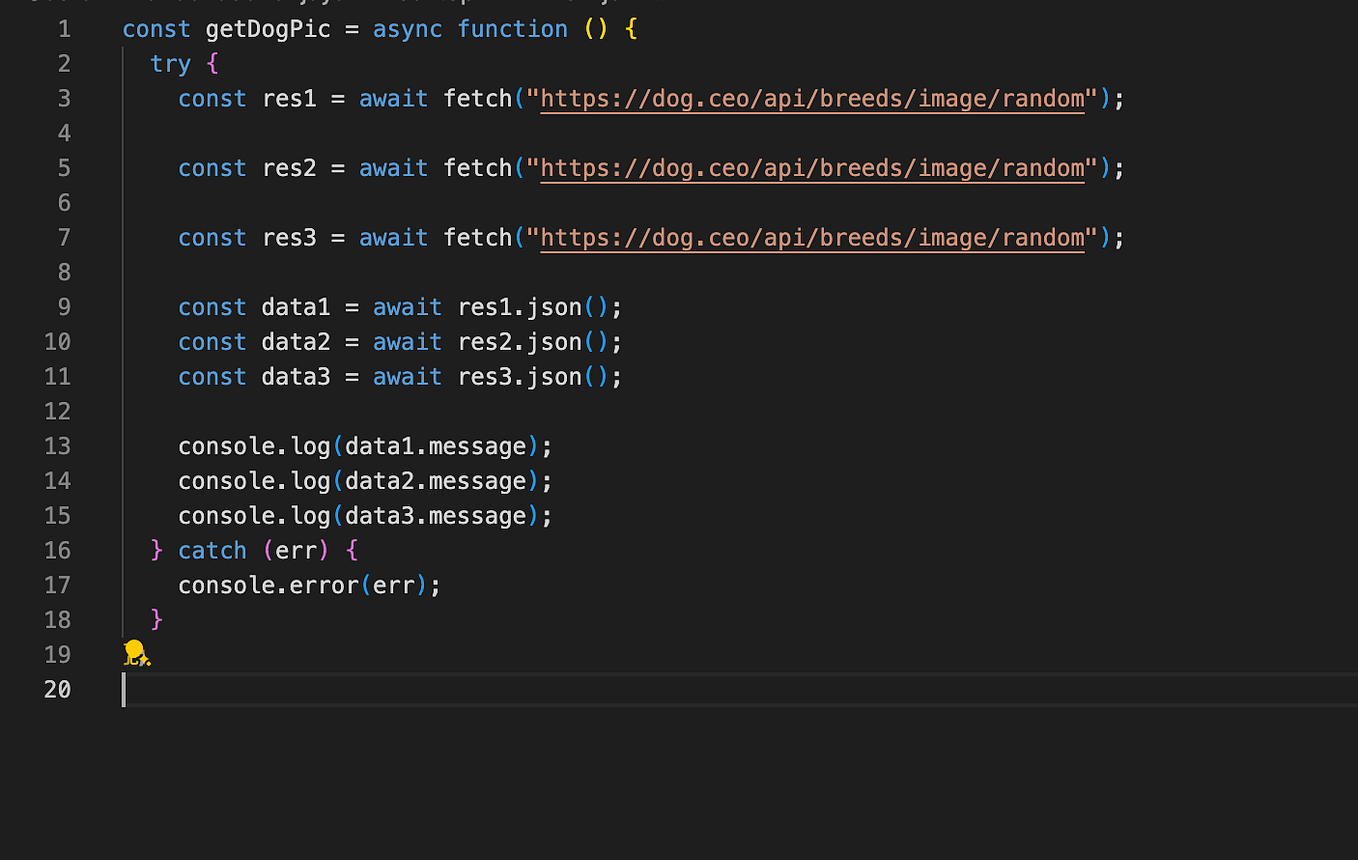Select the getDogPic function name
The image size is (1358, 860).
pos(267,29)
